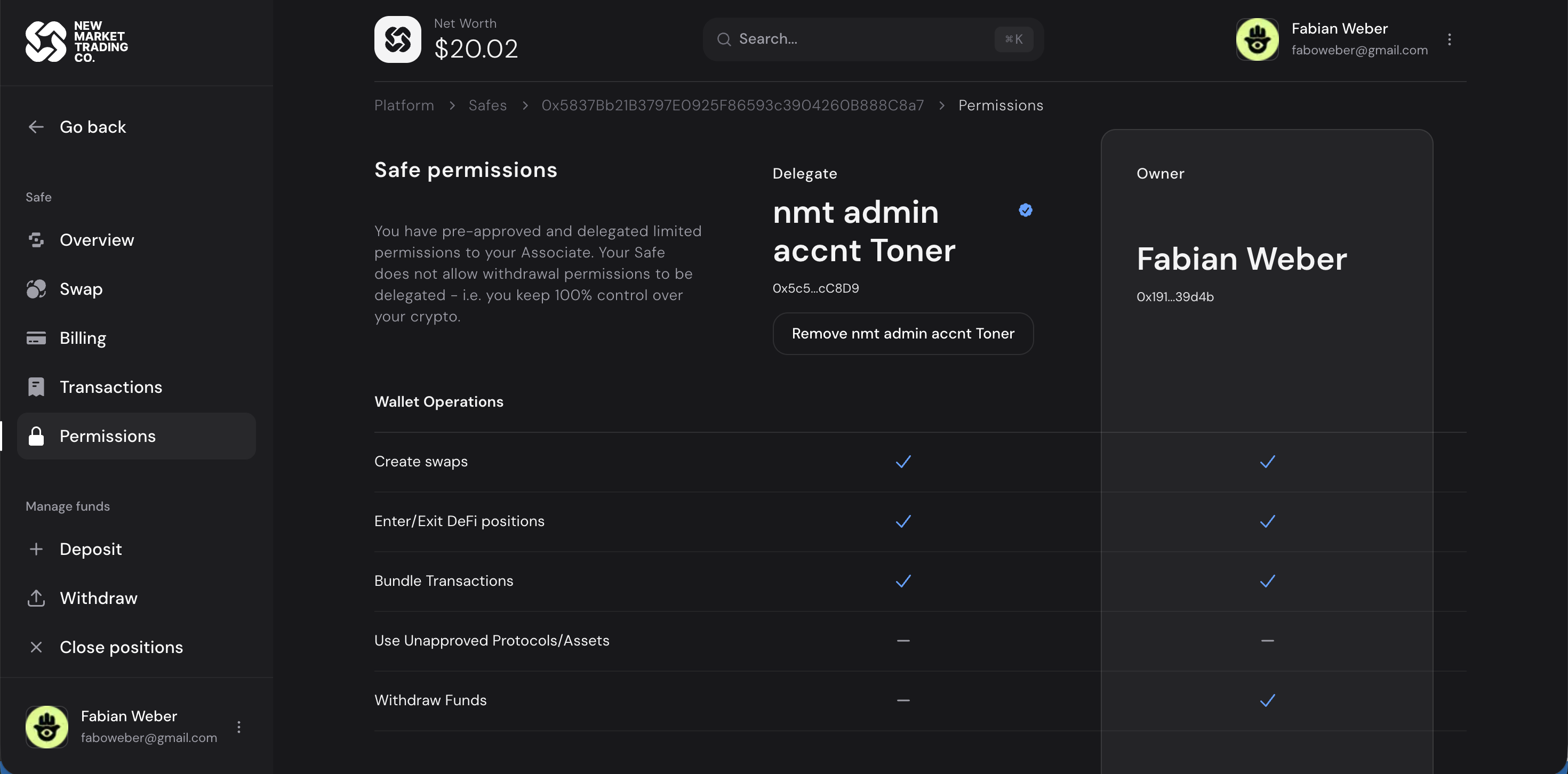Toggle Withdraw Funds permission for Fabian Weber

[1267, 700]
